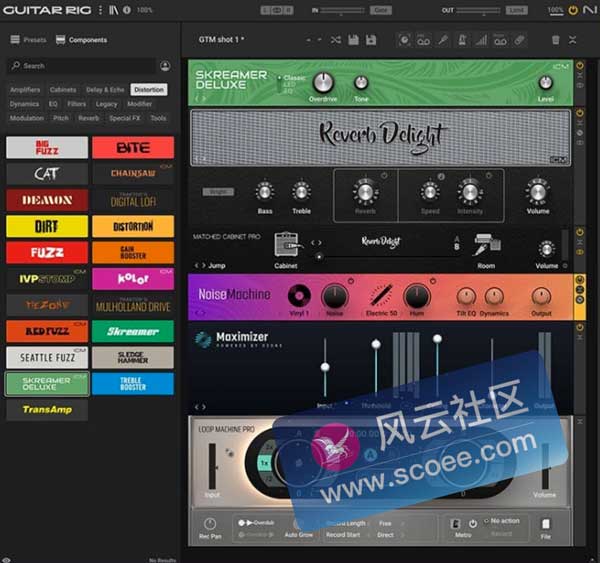Toggle Noise Machine power button

coord(580,280)
